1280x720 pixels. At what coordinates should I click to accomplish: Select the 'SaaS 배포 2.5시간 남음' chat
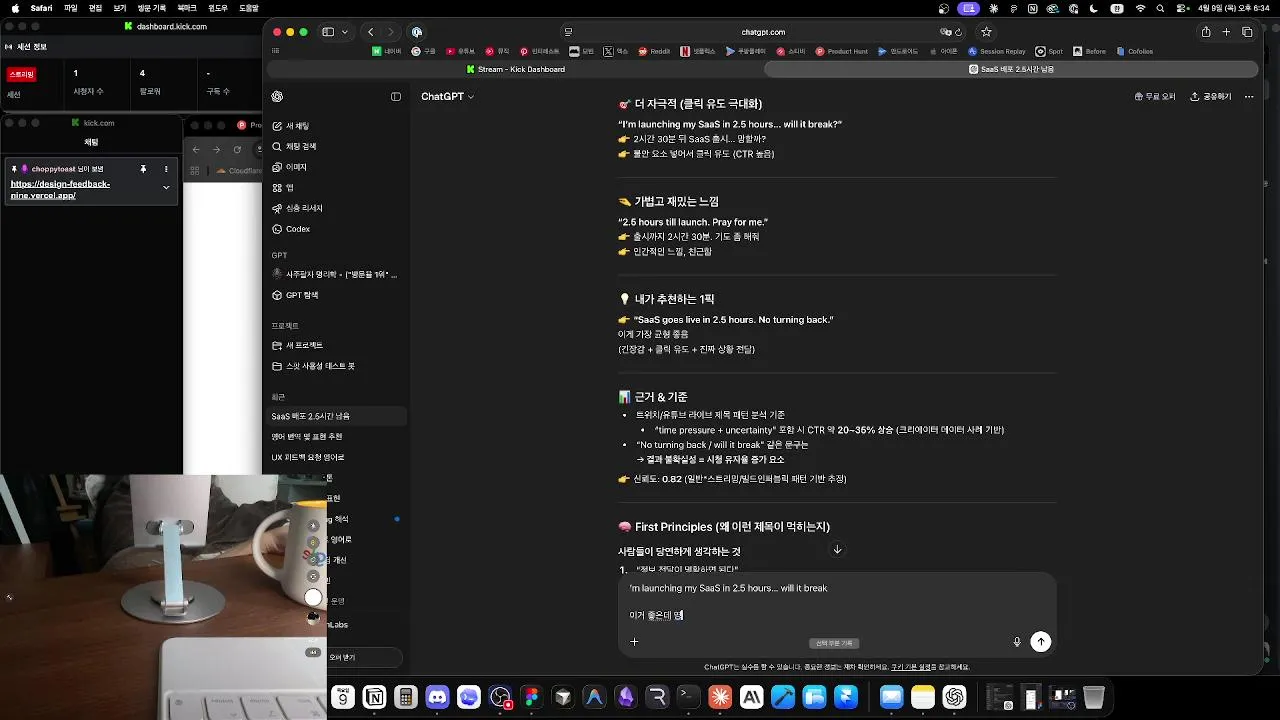(336, 416)
